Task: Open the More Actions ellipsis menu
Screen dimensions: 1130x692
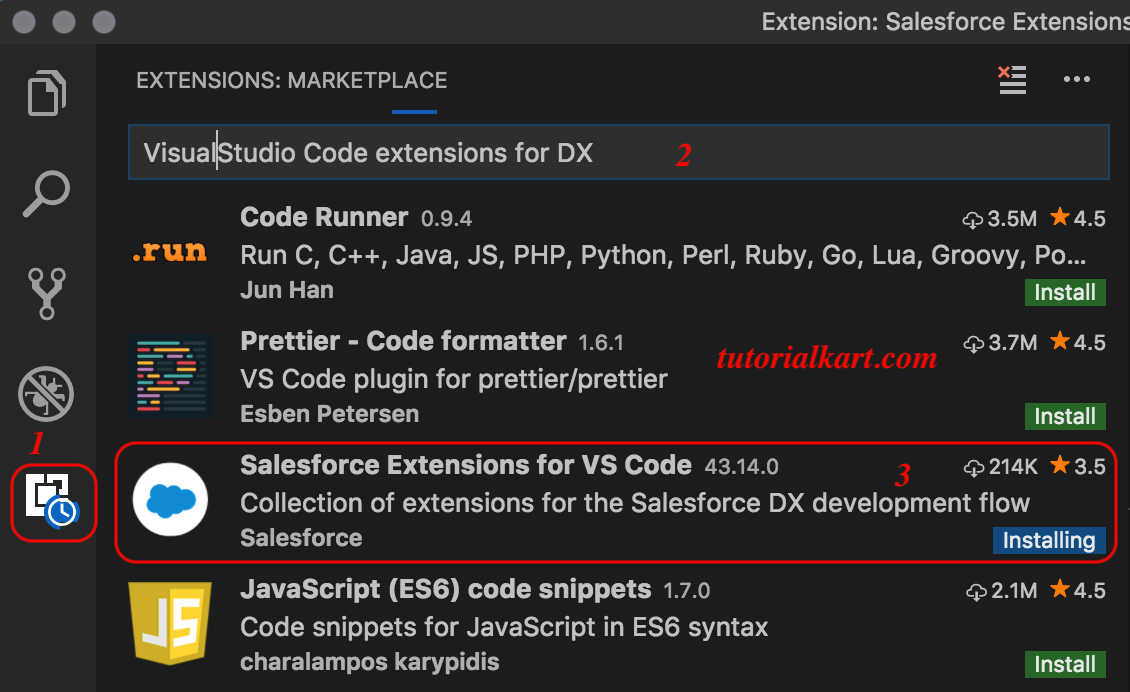Action: pyautogui.click(x=1077, y=79)
